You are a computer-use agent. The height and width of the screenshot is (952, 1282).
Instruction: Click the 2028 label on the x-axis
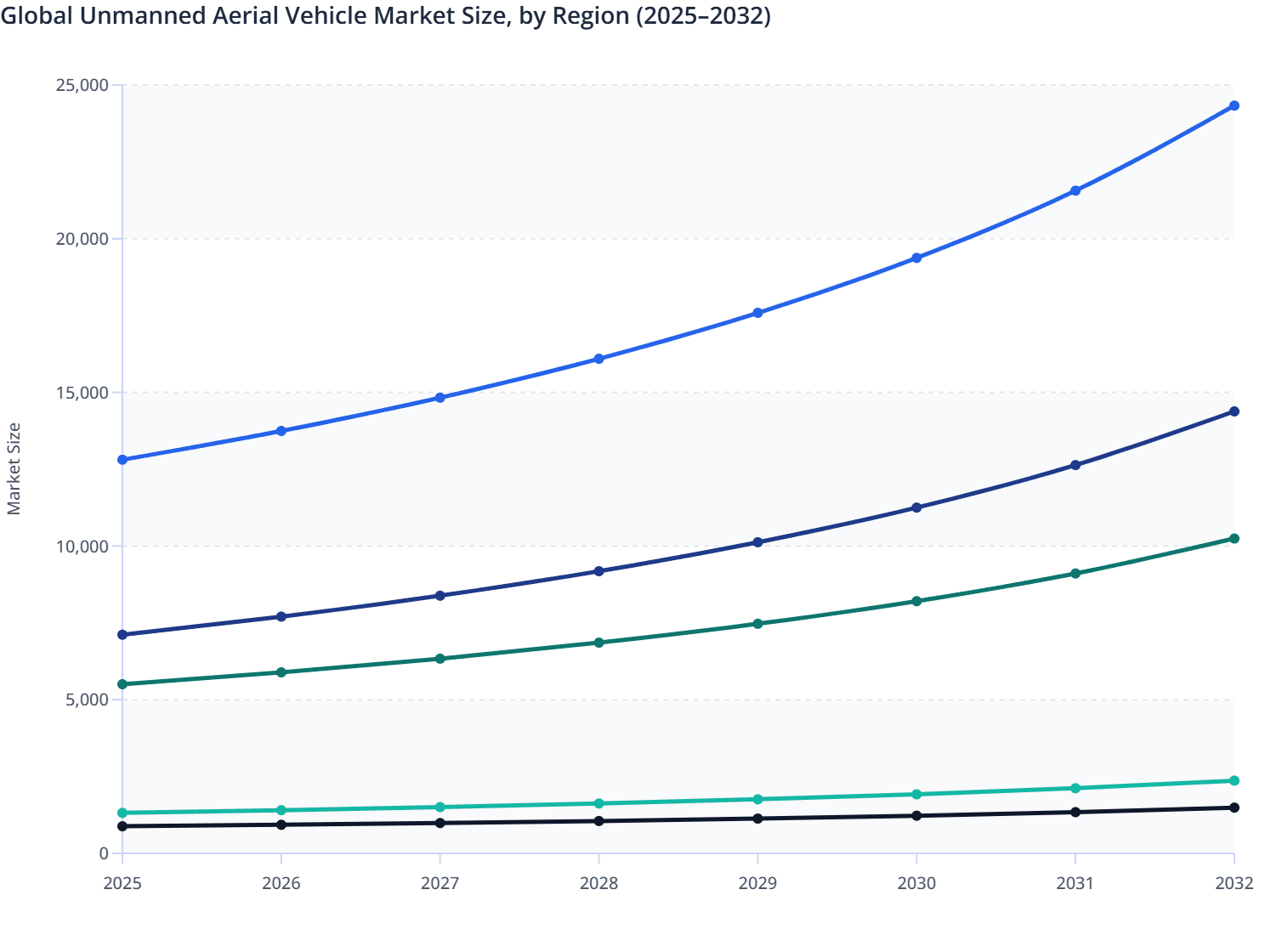(x=599, y=884)
